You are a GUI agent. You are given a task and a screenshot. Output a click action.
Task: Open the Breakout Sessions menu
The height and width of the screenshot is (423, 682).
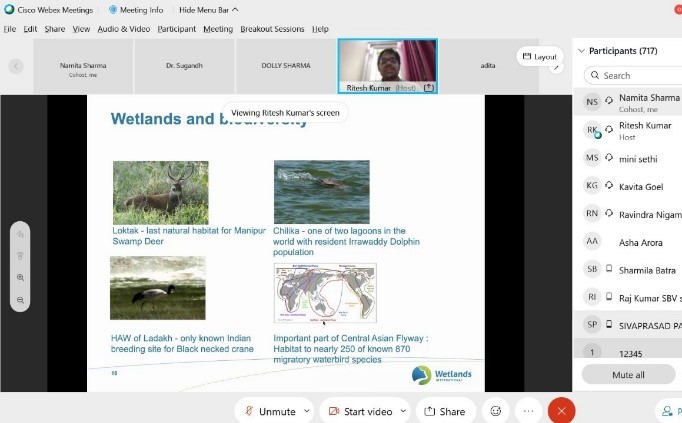[x=272, y=29]
